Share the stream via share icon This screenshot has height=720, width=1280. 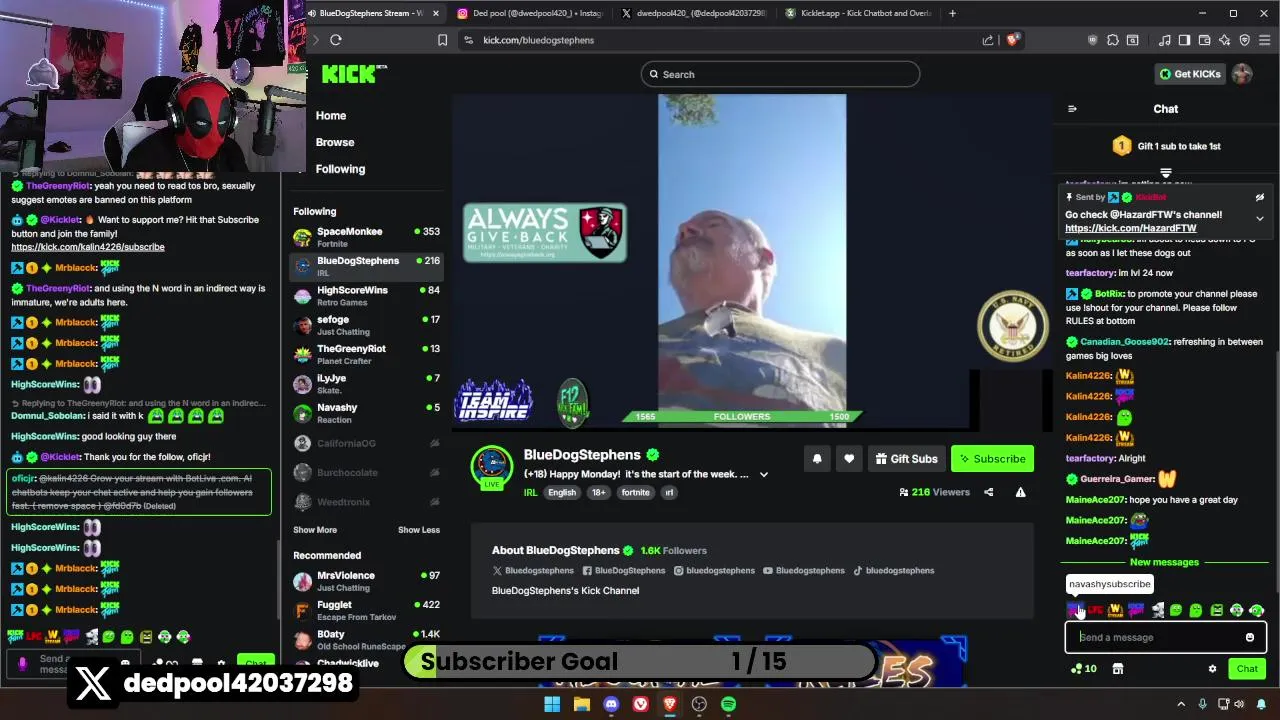click(988, 492)
